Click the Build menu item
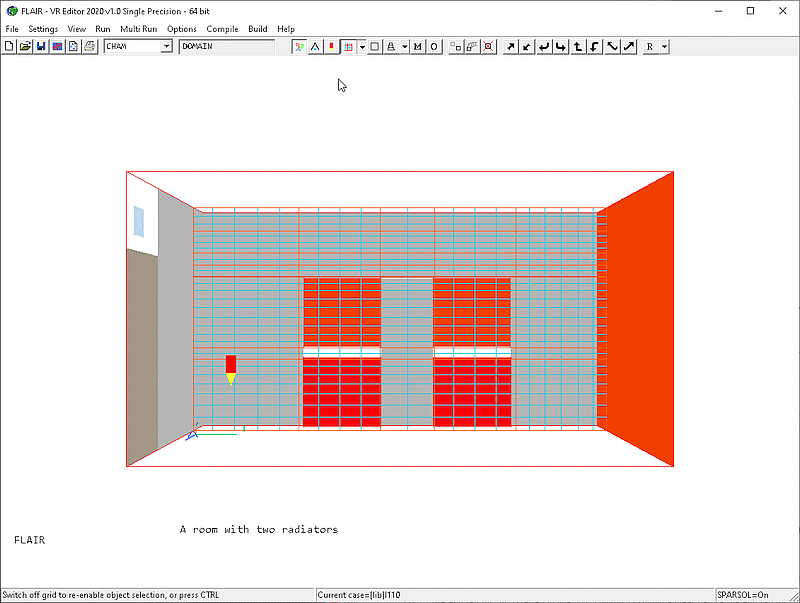Screen dimensions: 800x603 tap(258, 29)
